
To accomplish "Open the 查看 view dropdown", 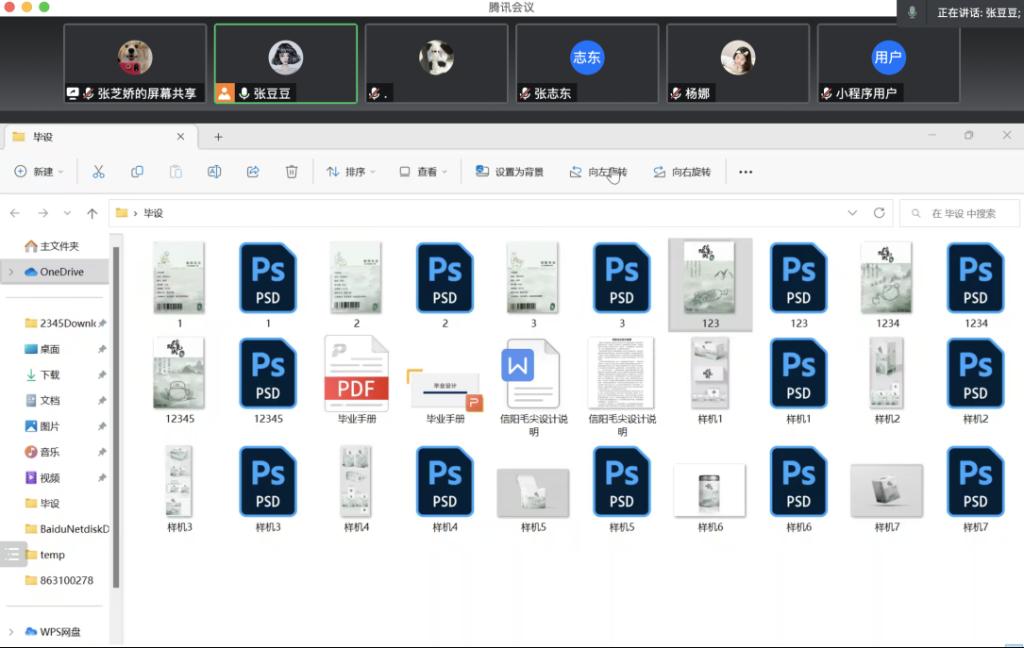I will click(423, 172).
